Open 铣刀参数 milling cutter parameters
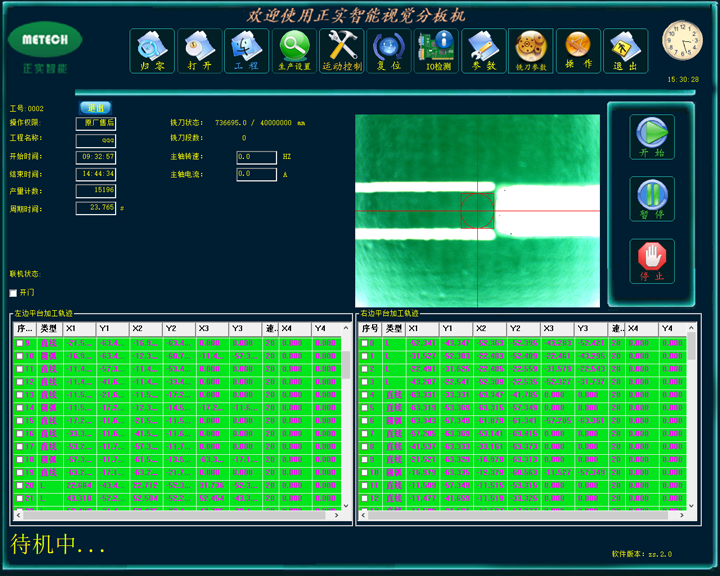 click(x=531, y=51)
